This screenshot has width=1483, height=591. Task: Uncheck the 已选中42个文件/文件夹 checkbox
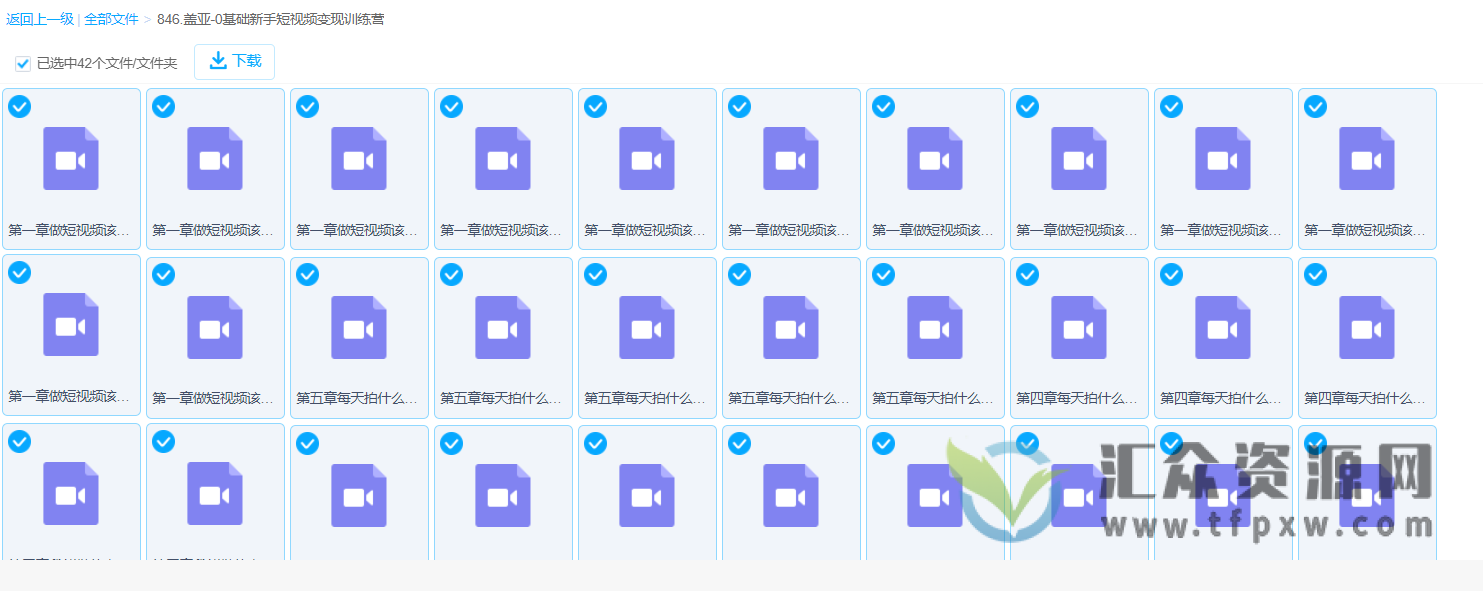click(22, 63)
